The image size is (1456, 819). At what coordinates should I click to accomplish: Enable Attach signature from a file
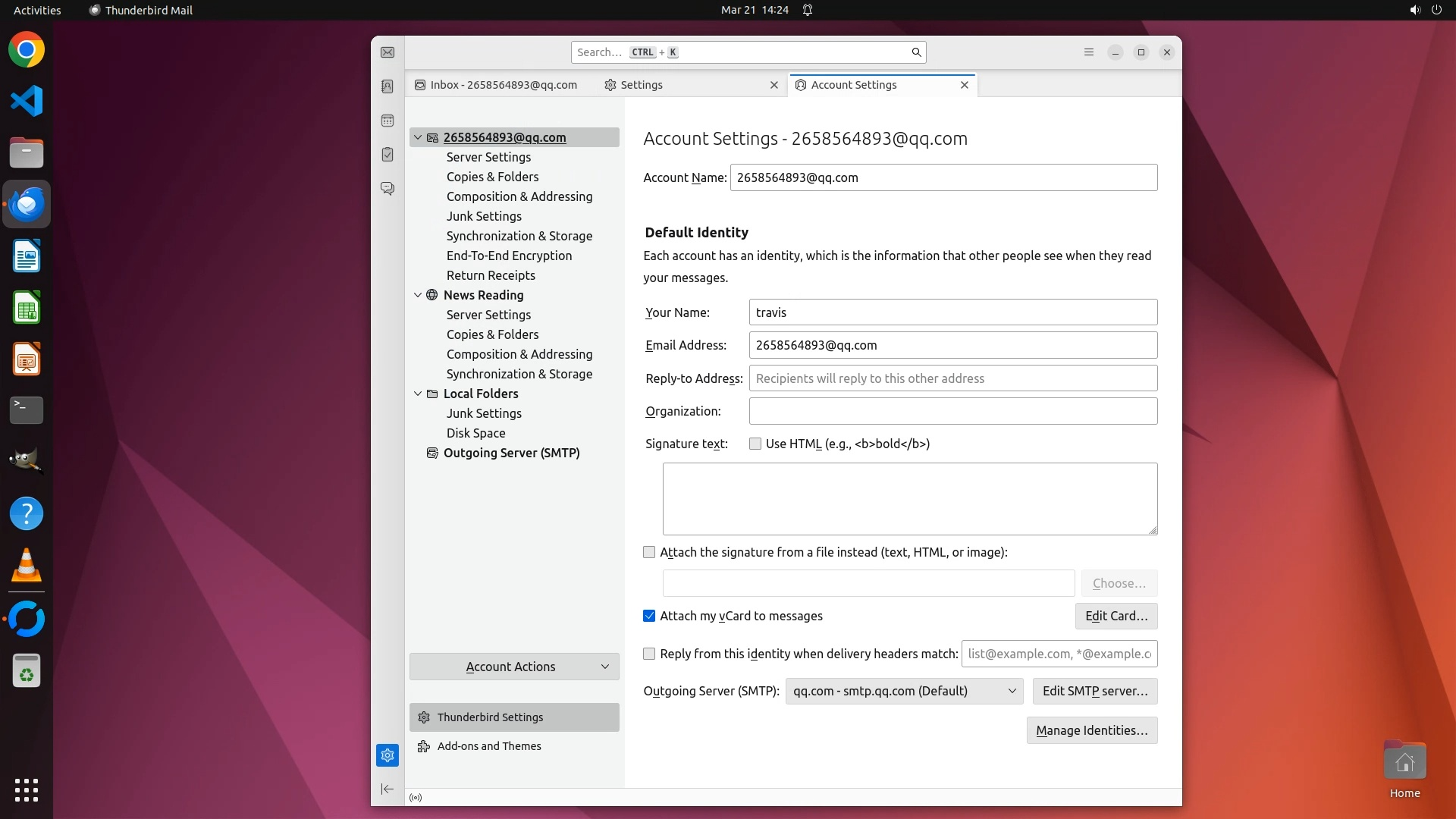(649, 552)
